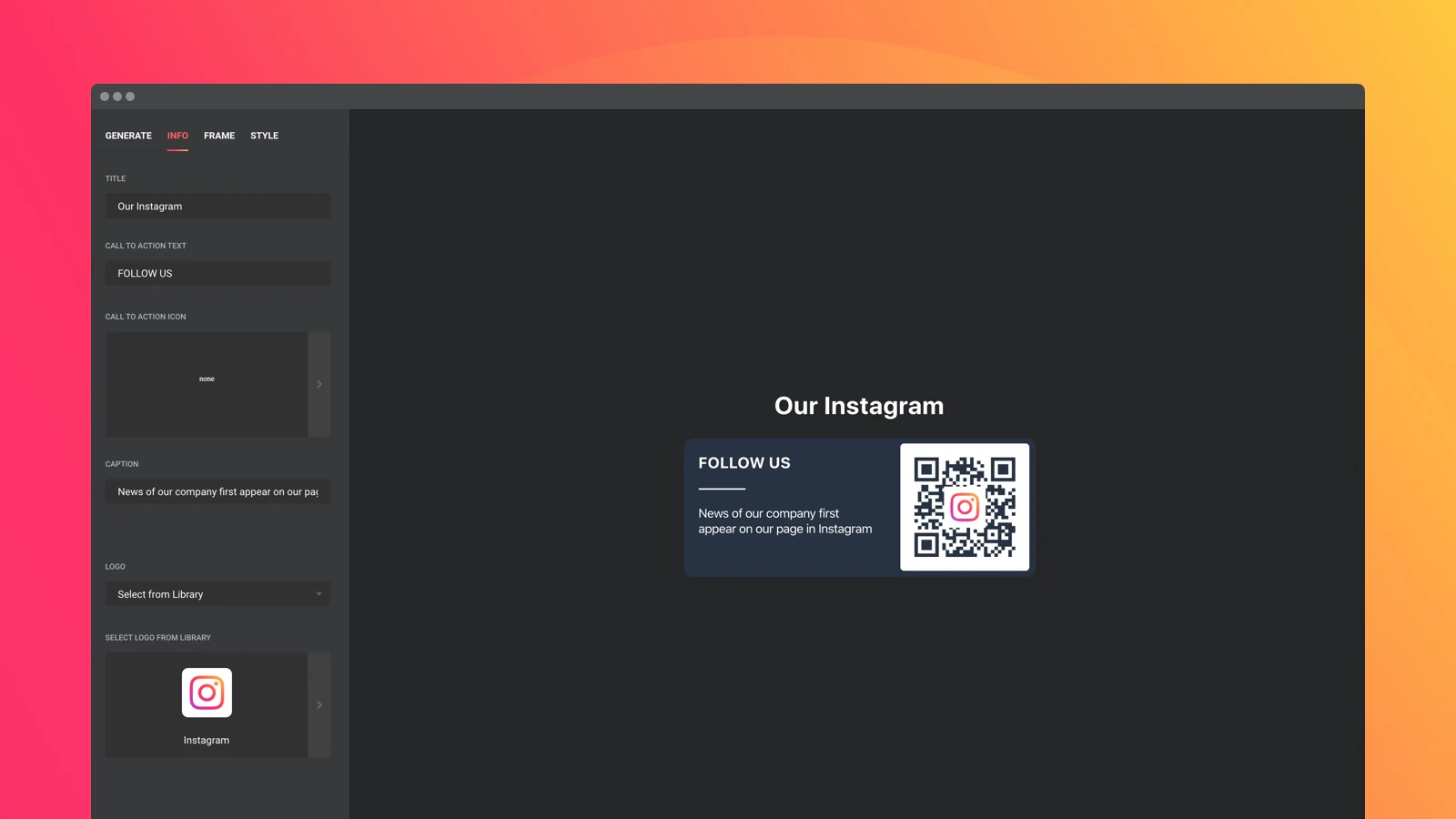
Task: Open the call to action icon chooser arrow
Action: (x=319, y=384)
